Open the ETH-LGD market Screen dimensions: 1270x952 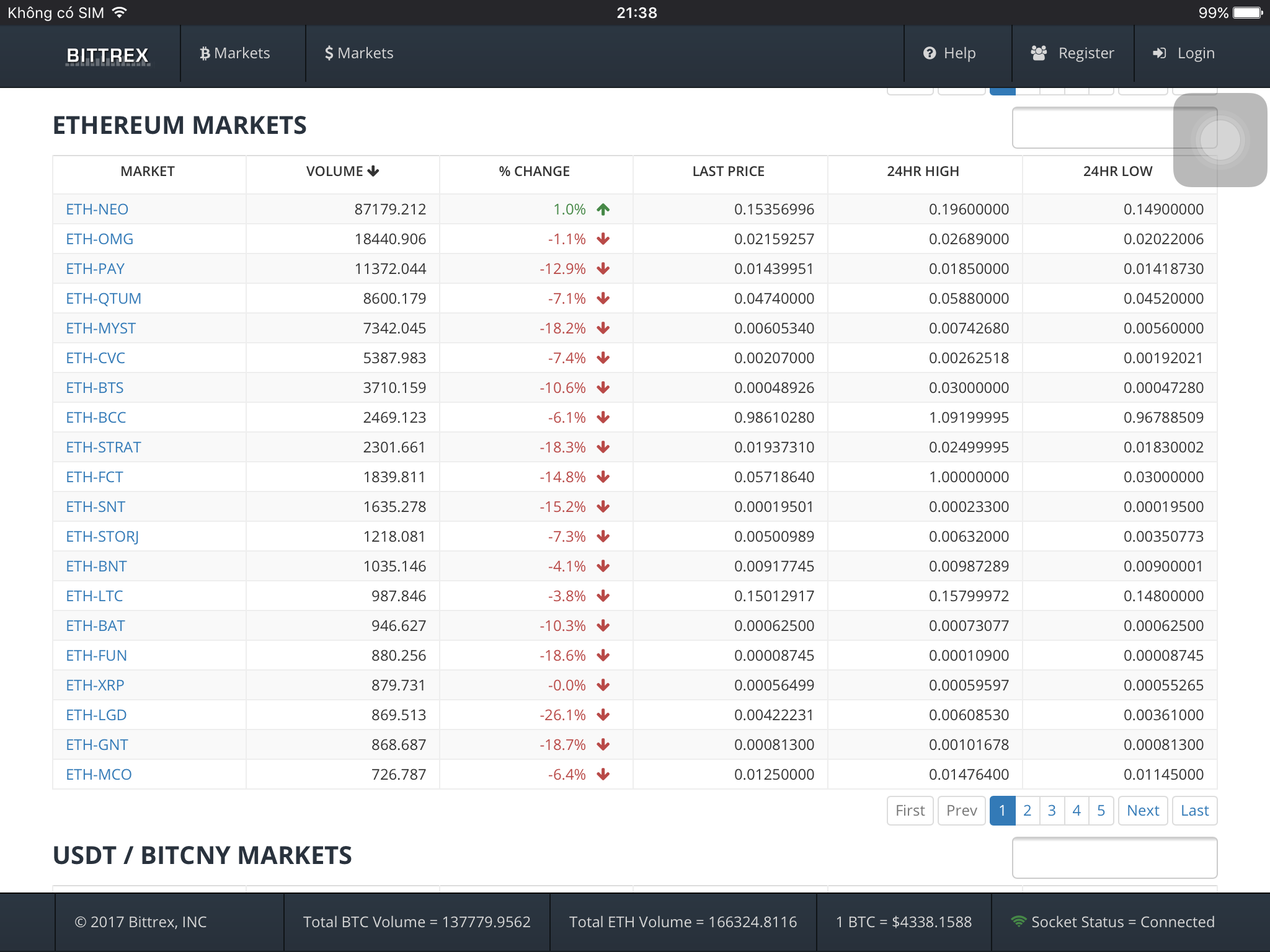(97, 715)
